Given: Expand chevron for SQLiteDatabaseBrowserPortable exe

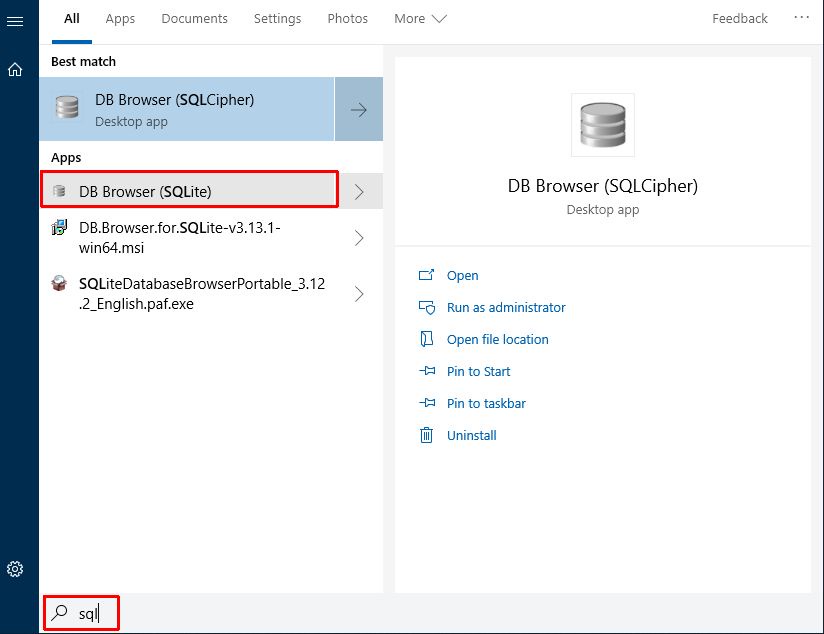Looking at the screenshot, I should click(359, 293).
